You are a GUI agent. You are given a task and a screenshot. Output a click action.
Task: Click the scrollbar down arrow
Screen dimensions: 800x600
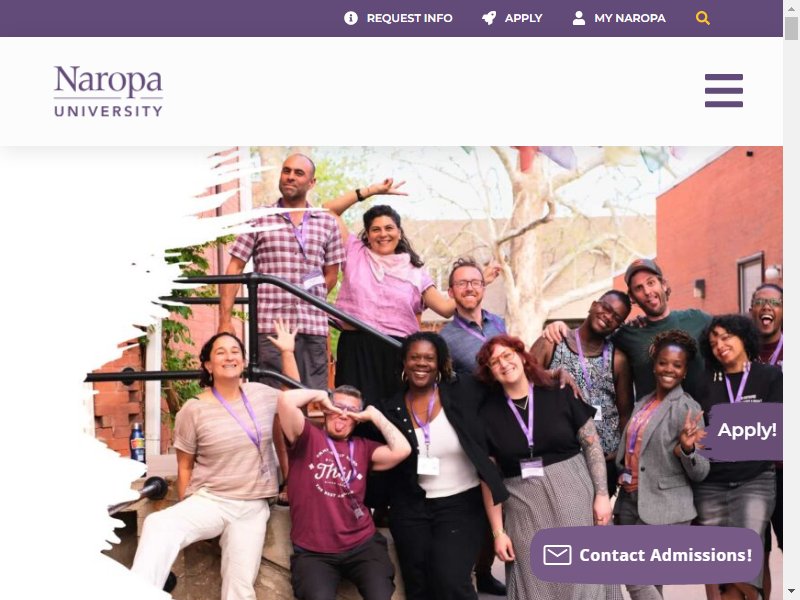(791, 592)
